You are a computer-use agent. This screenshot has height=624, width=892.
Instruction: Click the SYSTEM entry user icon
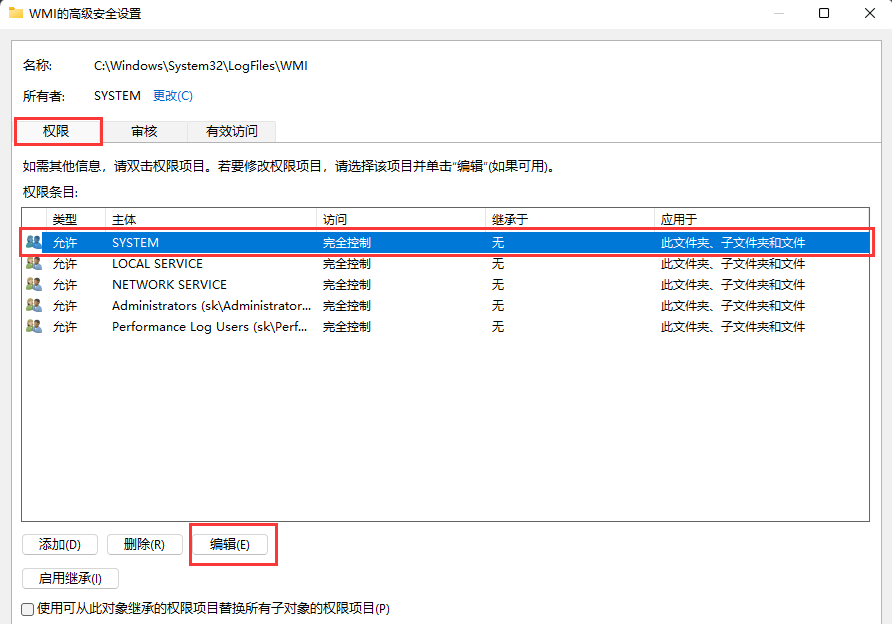34,243
